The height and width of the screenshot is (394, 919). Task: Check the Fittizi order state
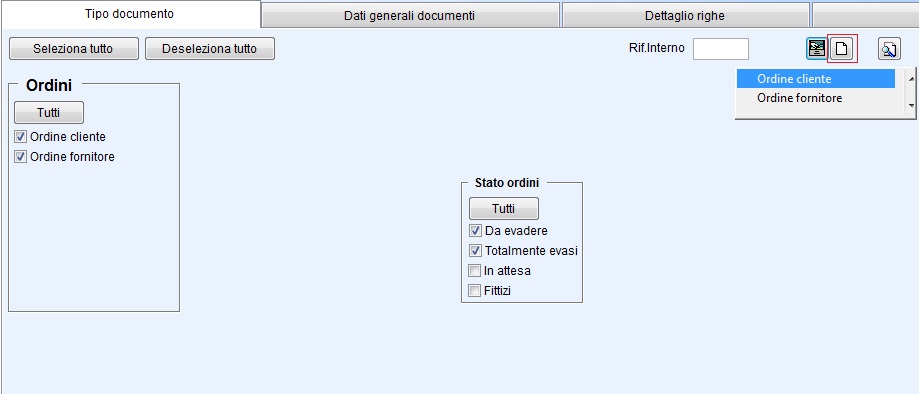click(474, 290)
